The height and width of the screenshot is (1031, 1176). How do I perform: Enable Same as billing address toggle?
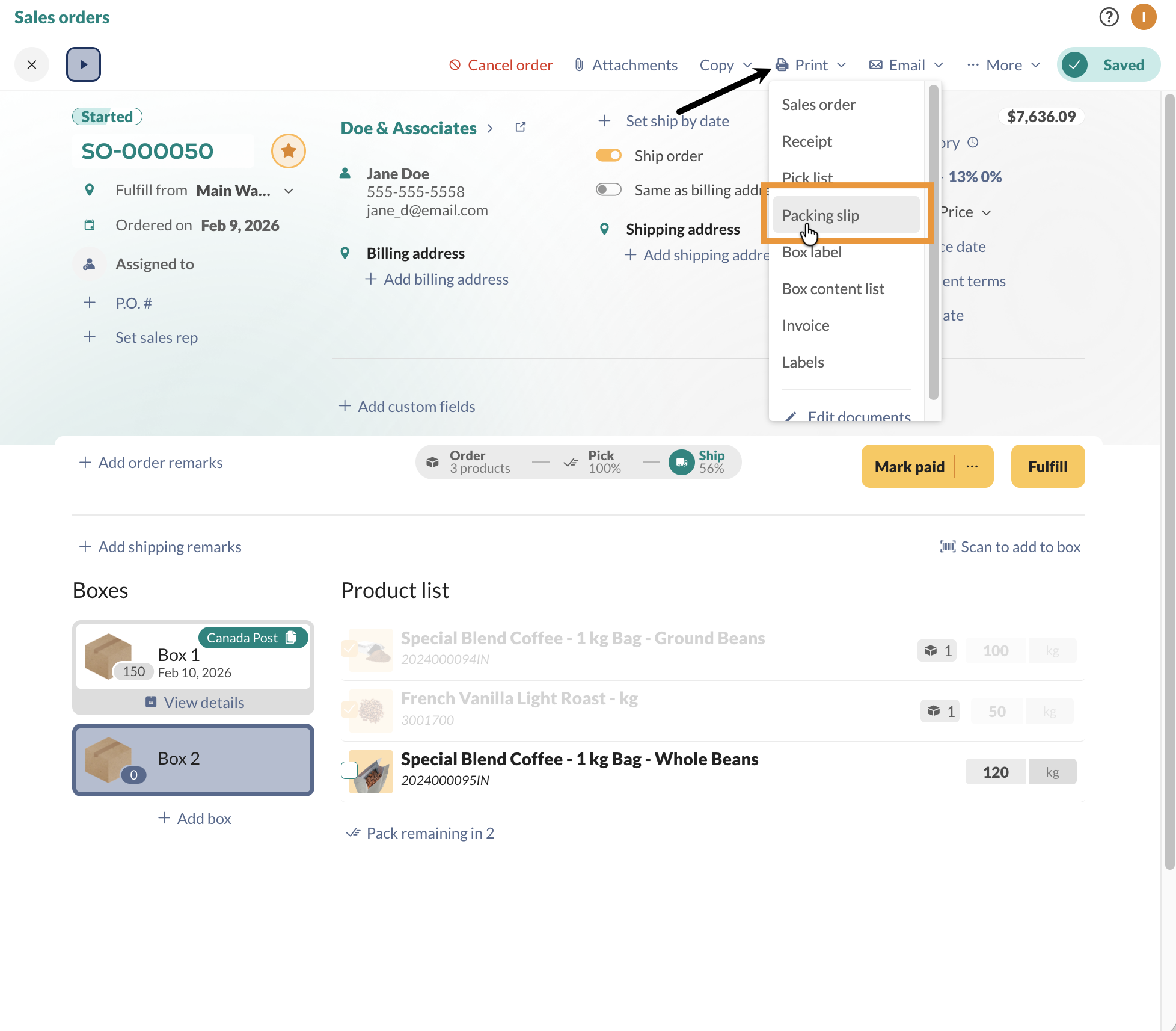(x=608, y=189)
